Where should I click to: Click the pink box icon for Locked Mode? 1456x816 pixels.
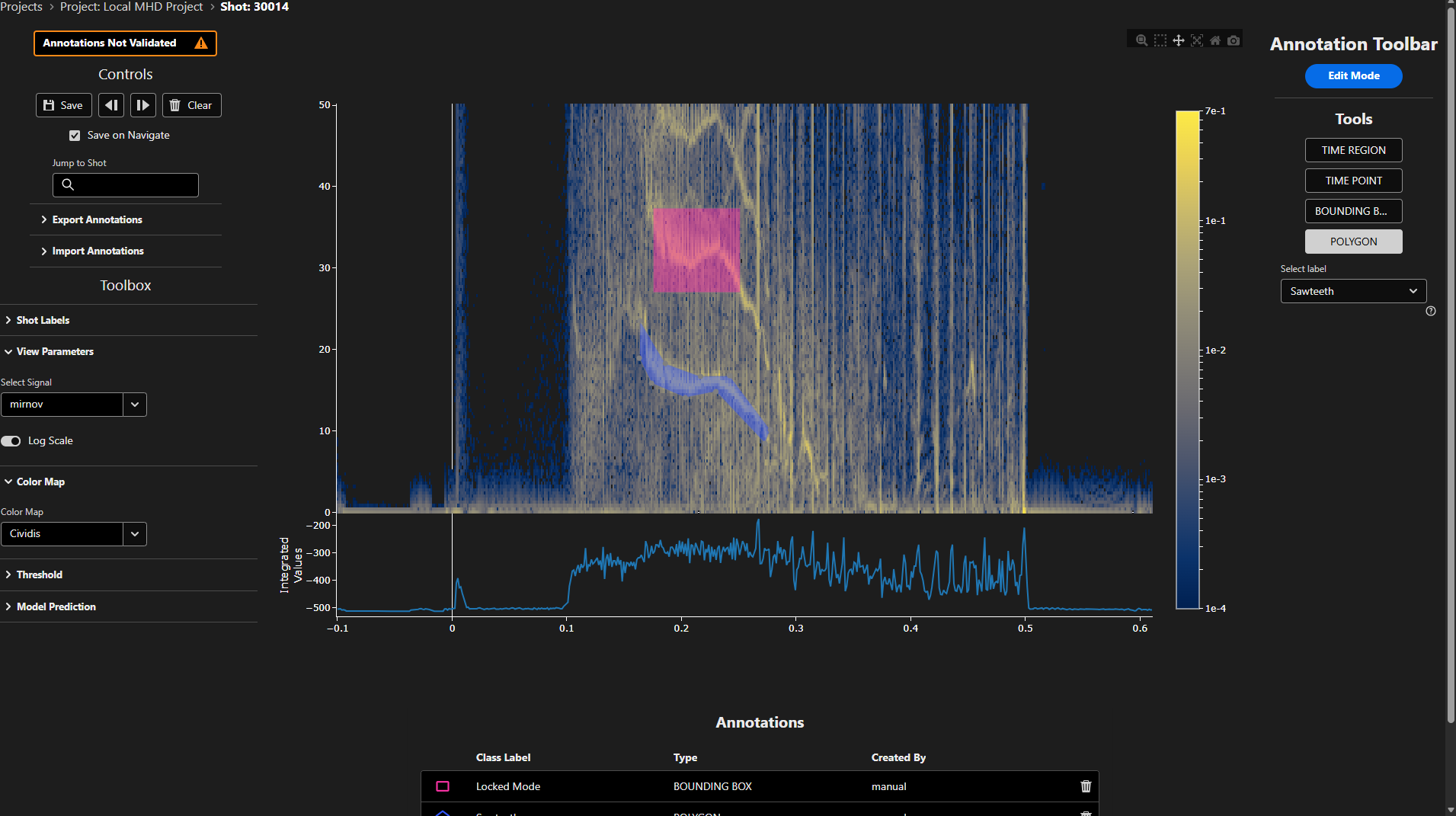pyautogui.click(x=443, y=786)
